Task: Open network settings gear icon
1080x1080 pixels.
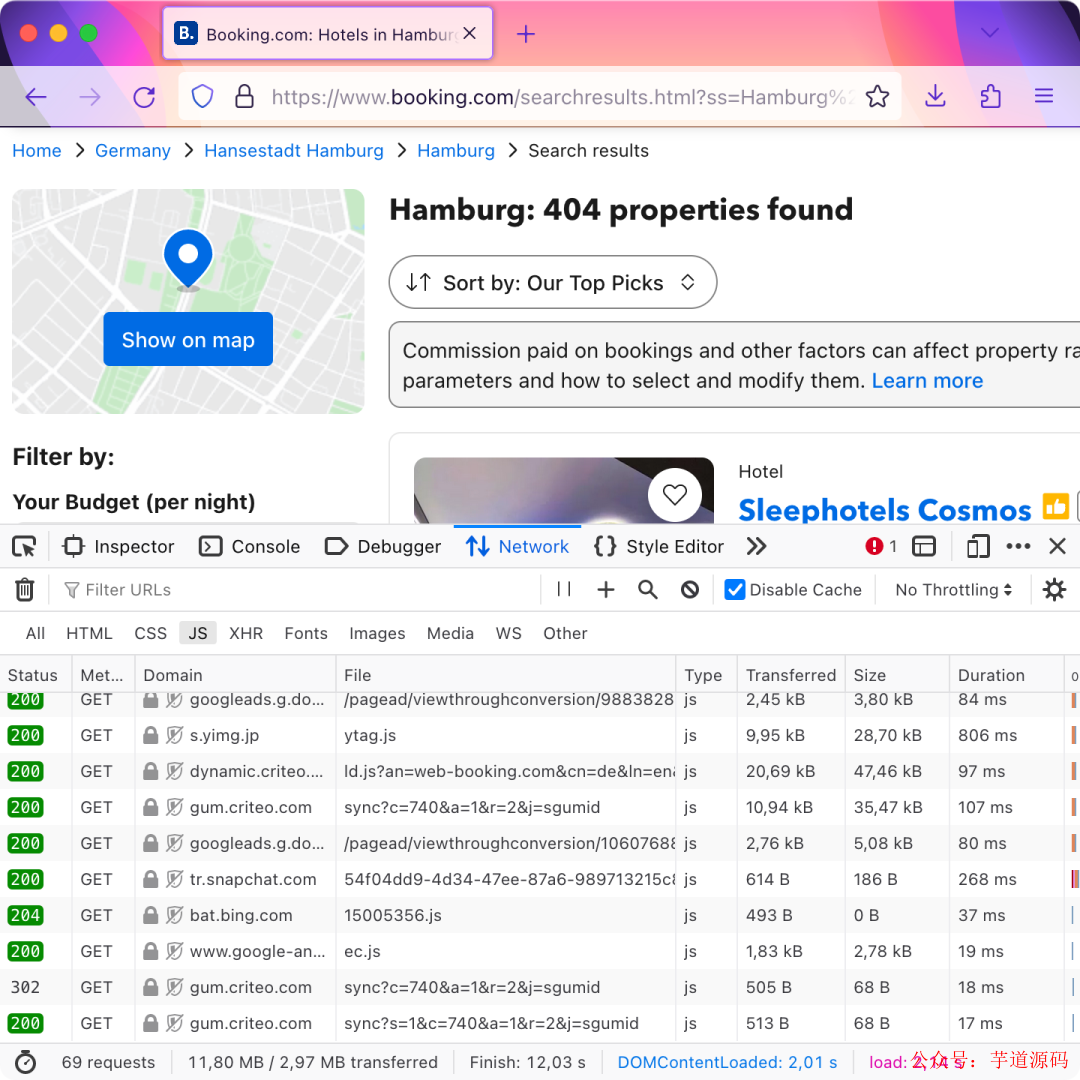Action: click(x=1054, y=590)
